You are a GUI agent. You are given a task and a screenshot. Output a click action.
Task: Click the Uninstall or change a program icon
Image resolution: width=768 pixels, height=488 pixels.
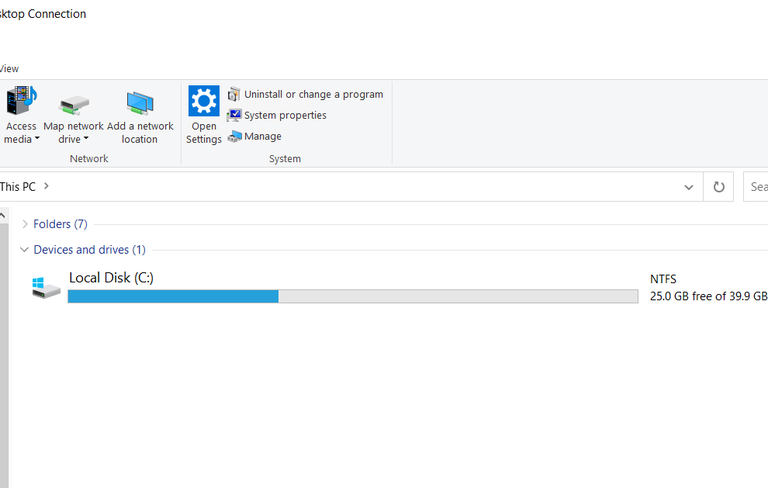pyautogui.click(x=234, y=94)
